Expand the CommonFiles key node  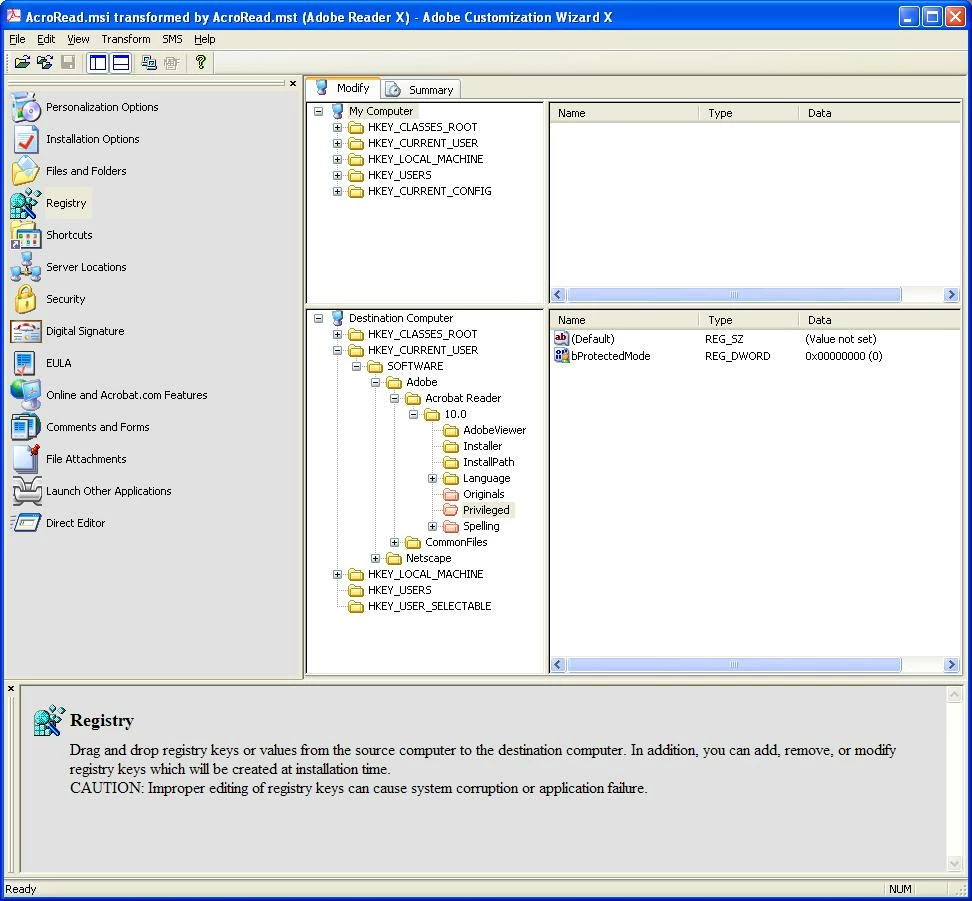tap(394, 542)
